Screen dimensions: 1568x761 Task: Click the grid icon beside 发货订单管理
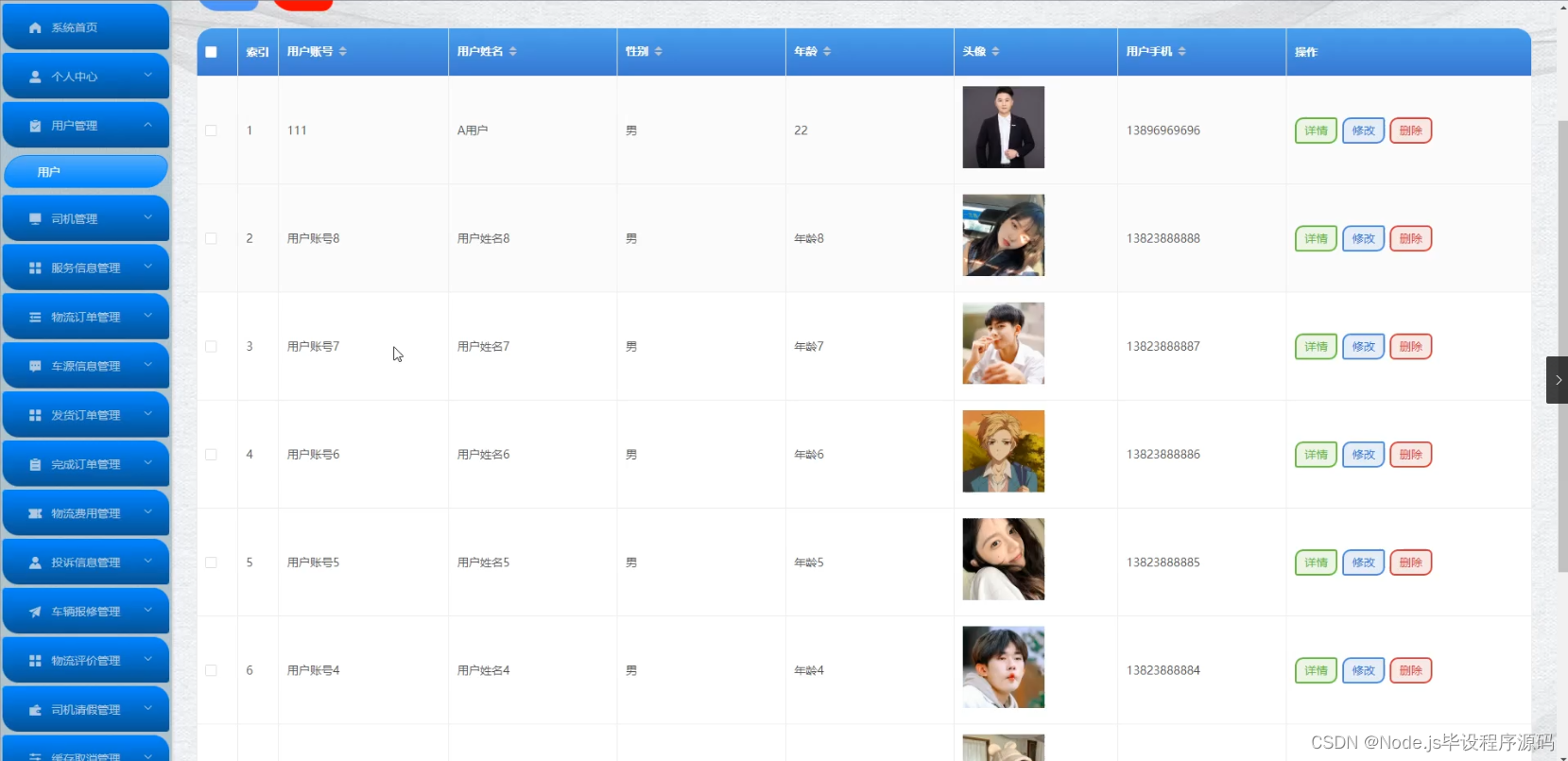(35, 415)
